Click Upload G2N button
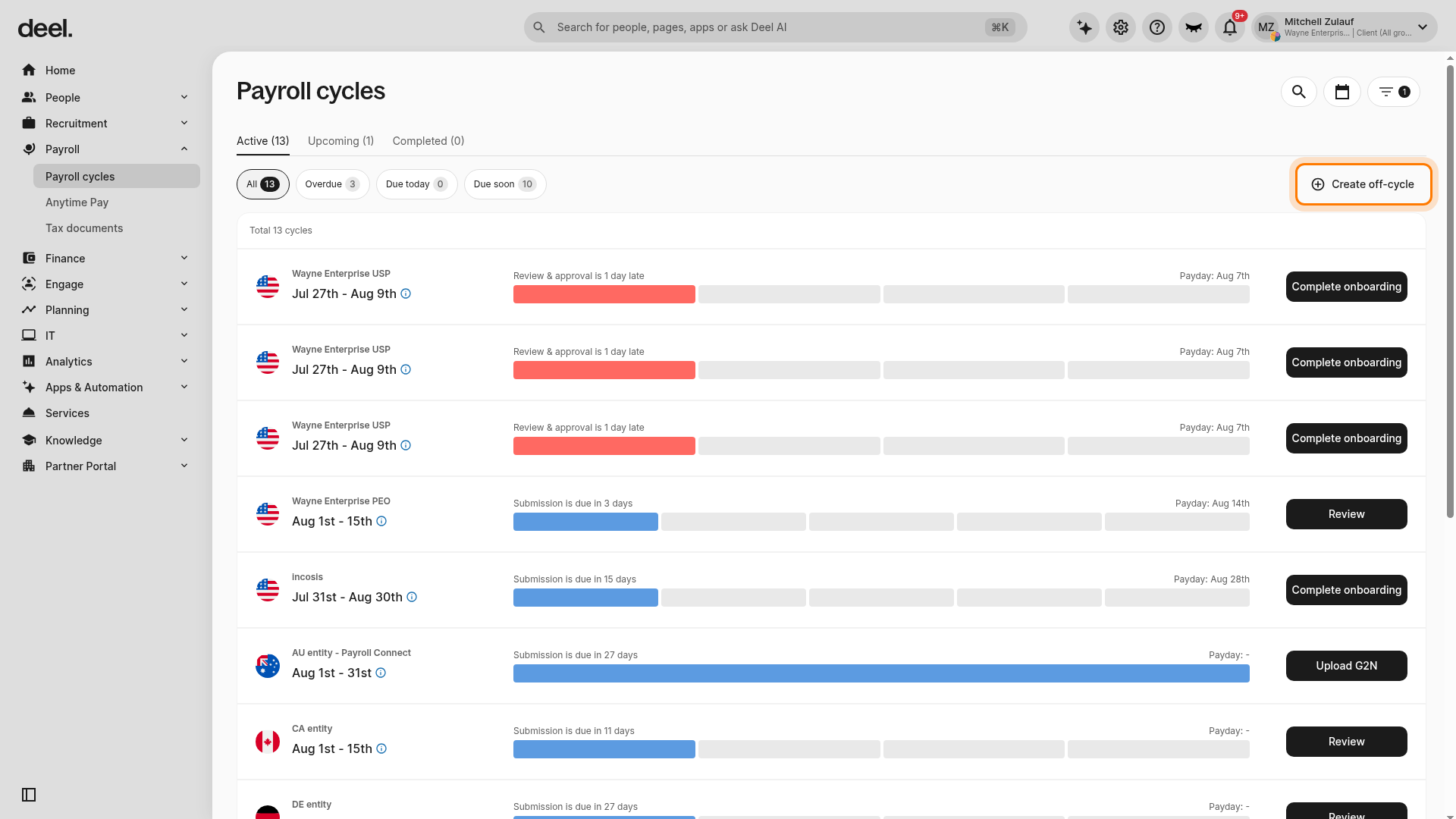The height and width of the screenshot is (819, 1456). tap(1346, 666)
